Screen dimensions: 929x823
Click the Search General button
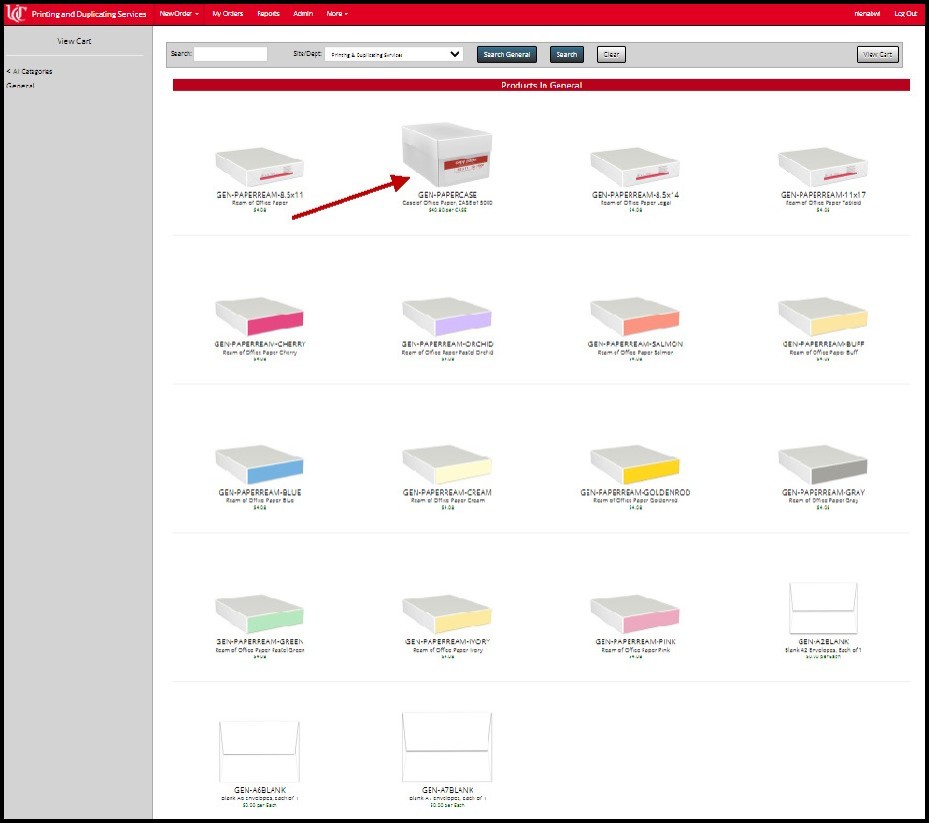pos(508,54)
